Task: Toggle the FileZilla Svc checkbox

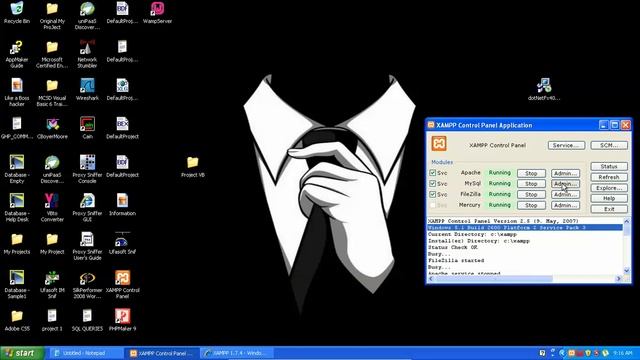Action: (x=433, y=194)
